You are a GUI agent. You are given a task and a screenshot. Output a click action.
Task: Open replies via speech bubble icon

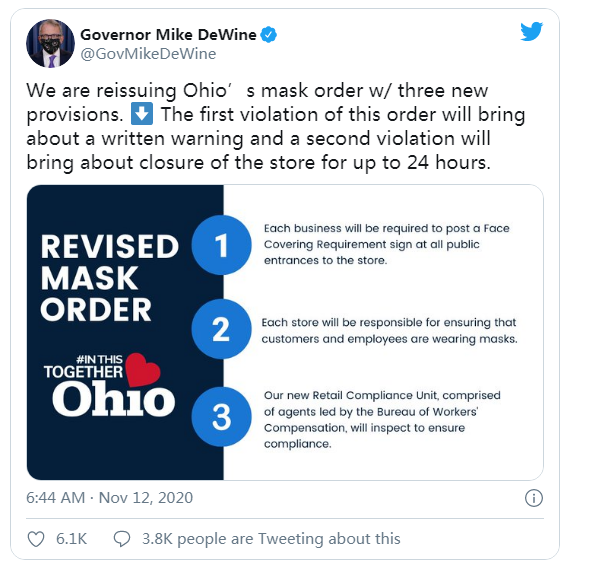(122, 538)
